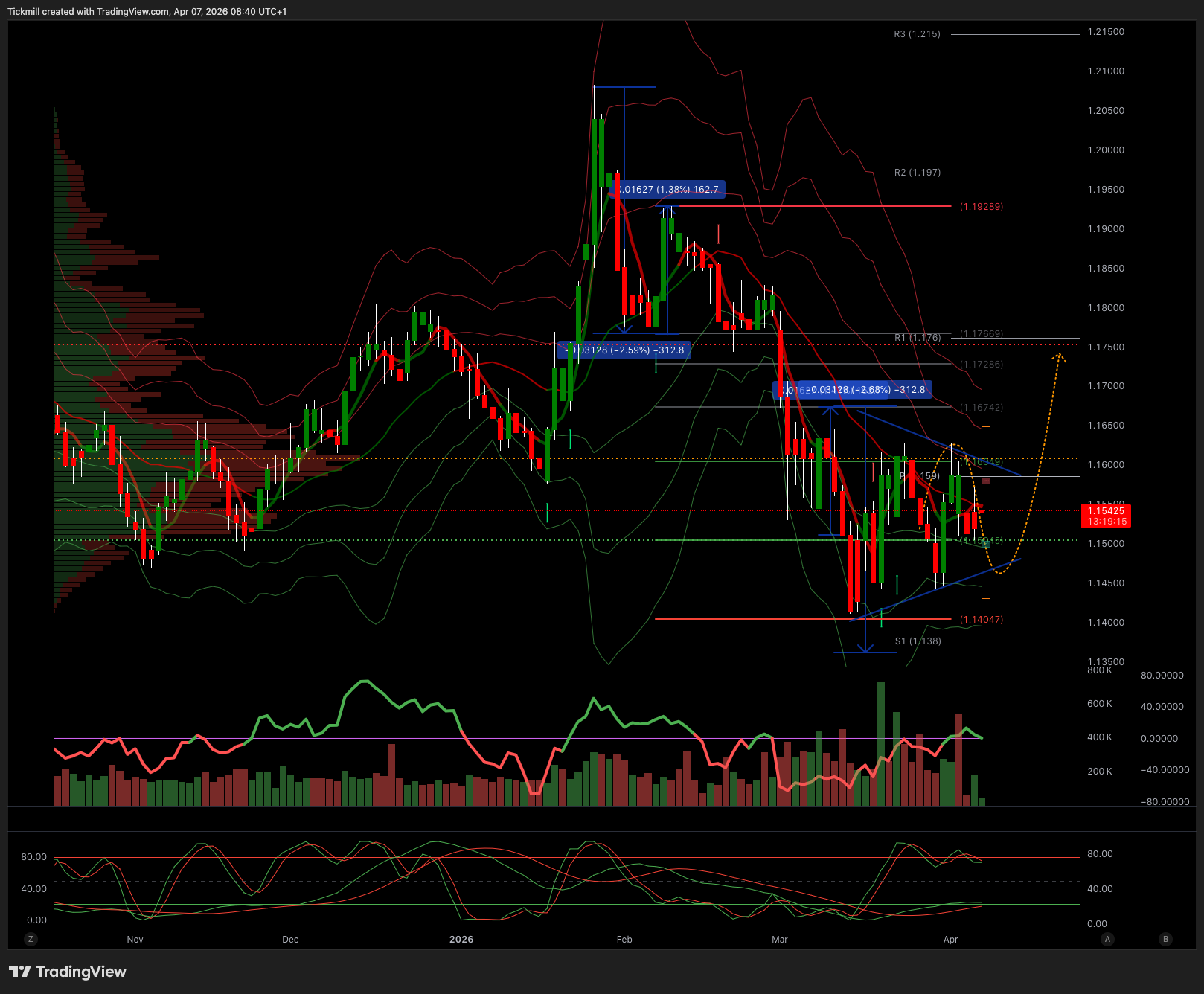Click the 2026 label on time axis
This screenshot has height=994, width=1204.
(461, 940)
